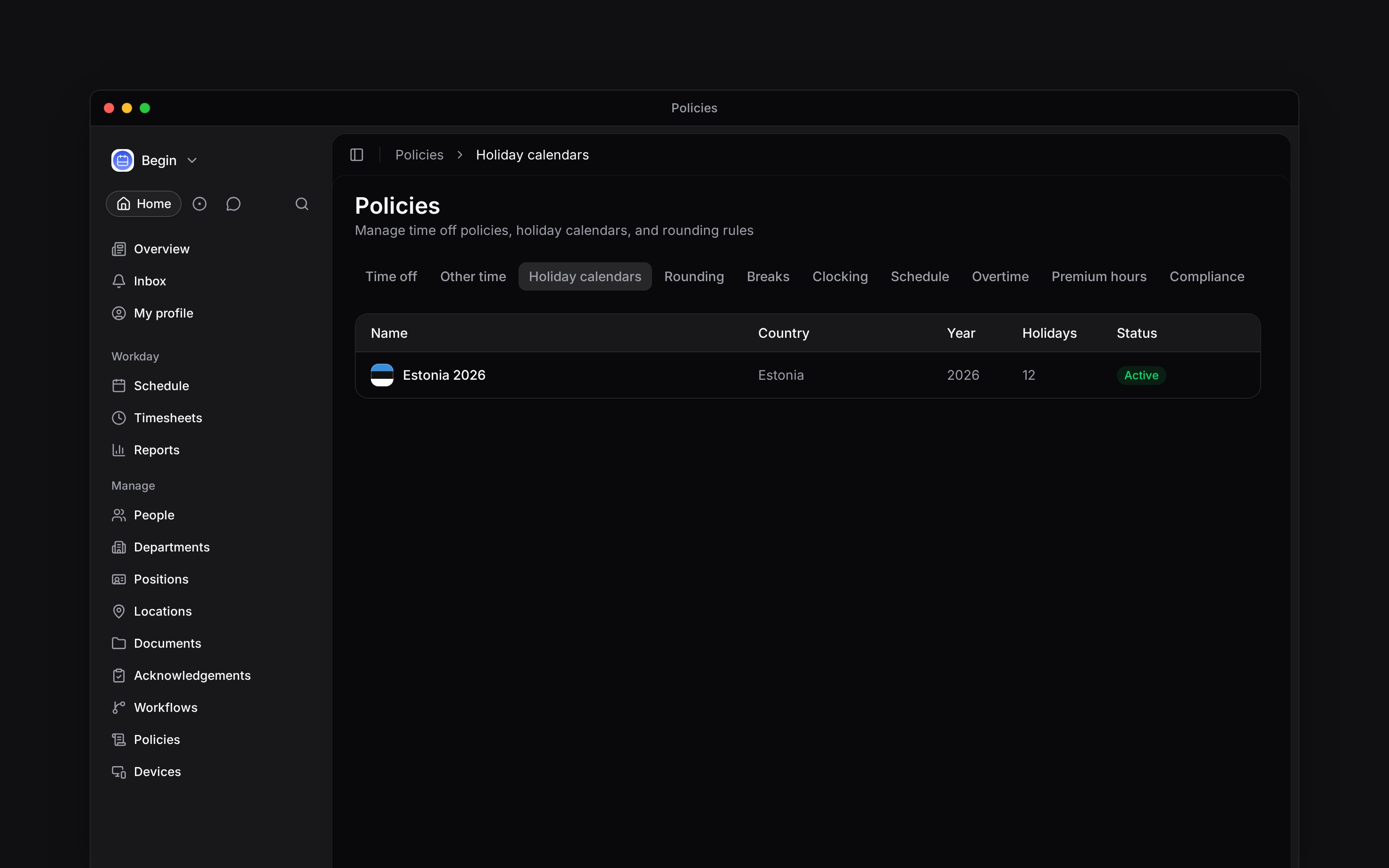Screen dimensions: 1389x868
Task: Open the chat bubble icon
Action: point(233,204)
